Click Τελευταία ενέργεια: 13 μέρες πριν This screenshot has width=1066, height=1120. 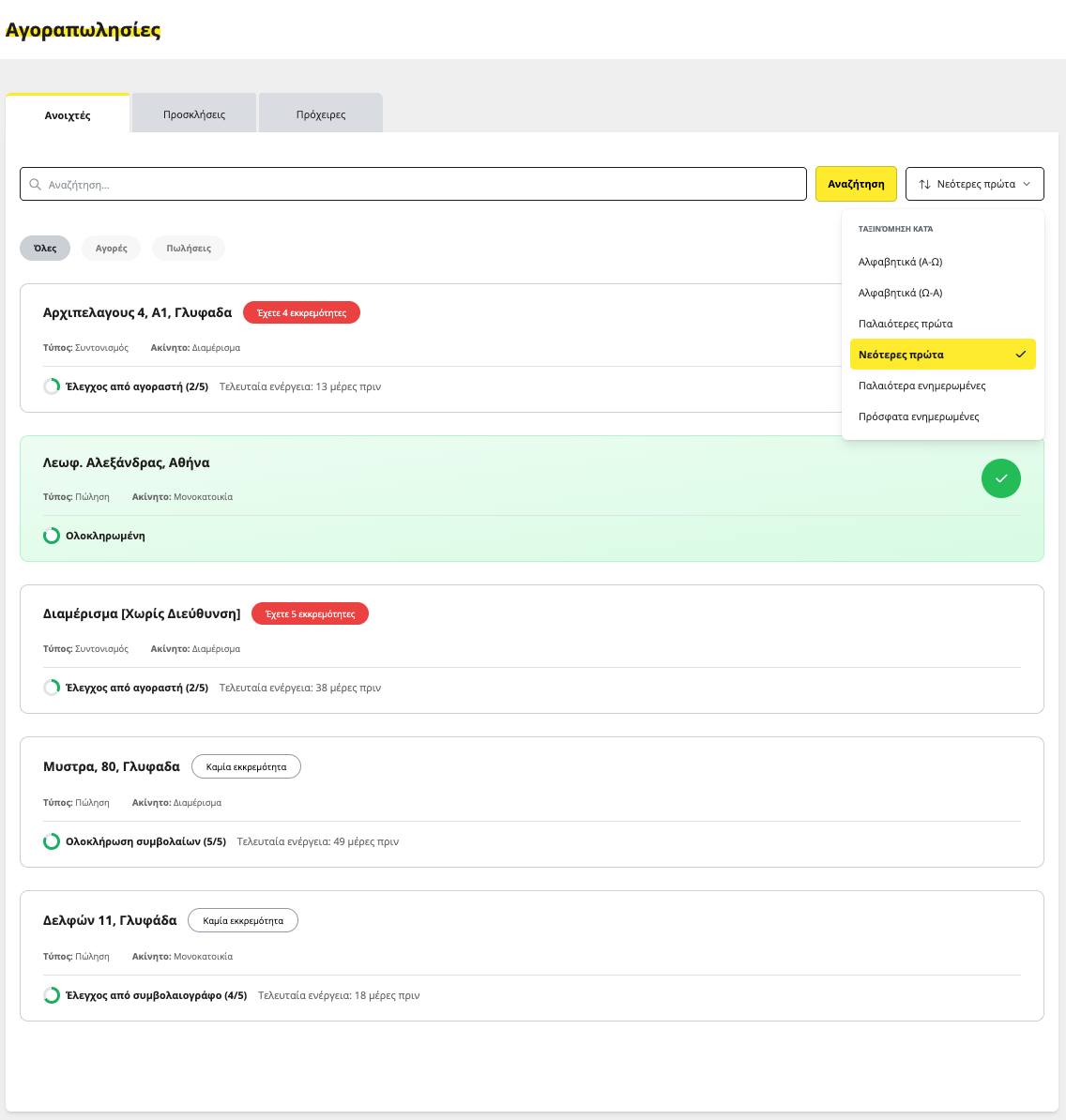tap(300, 386)
